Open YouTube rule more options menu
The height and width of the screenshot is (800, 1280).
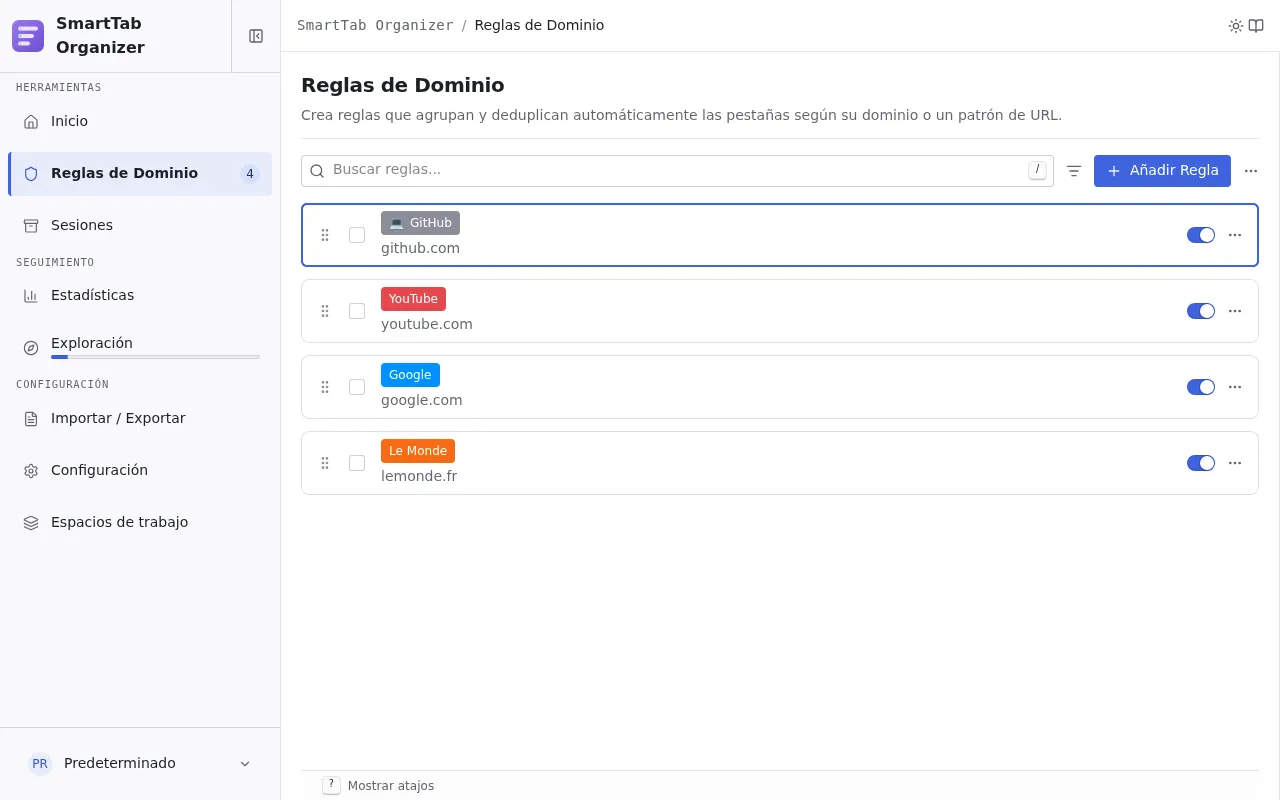click(1235, 311)
